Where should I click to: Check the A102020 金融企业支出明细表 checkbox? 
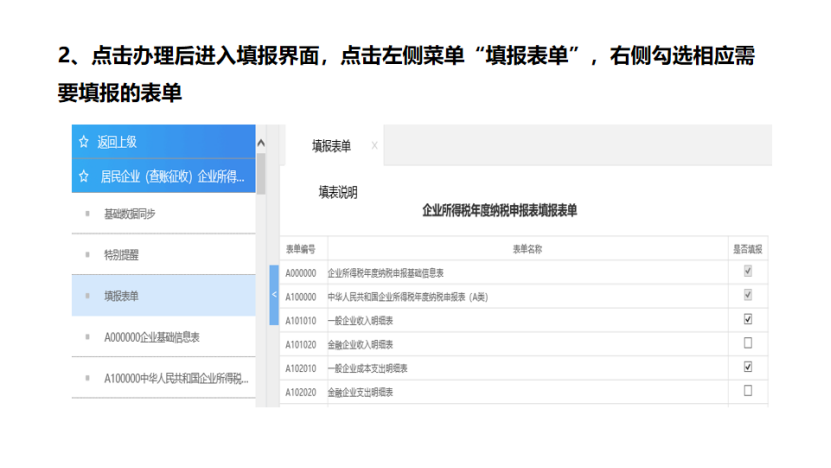click(x=747, y=391)
